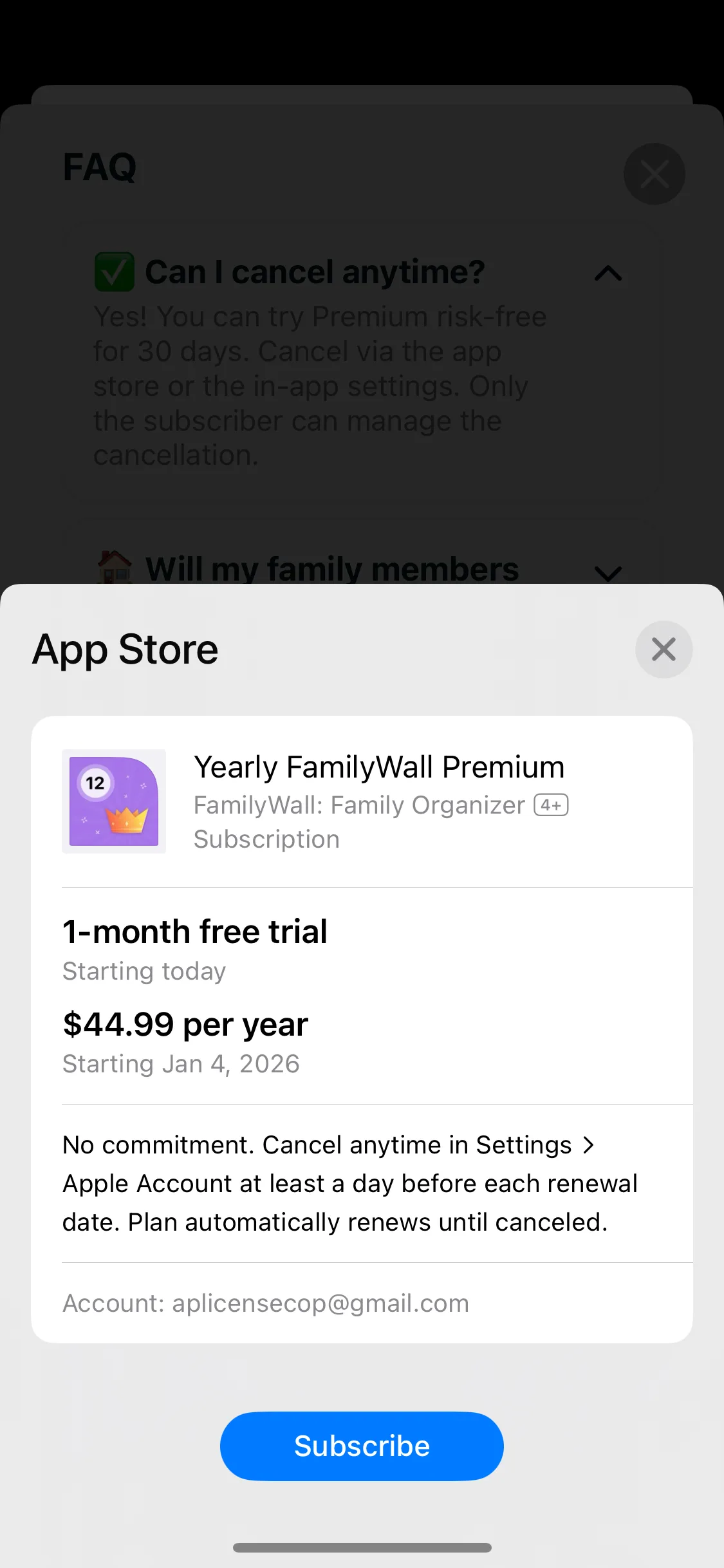Viewport: 724px width, 1568px height.
Task: Tap the "$44.99 per year" price
Action: [185, 1024]
